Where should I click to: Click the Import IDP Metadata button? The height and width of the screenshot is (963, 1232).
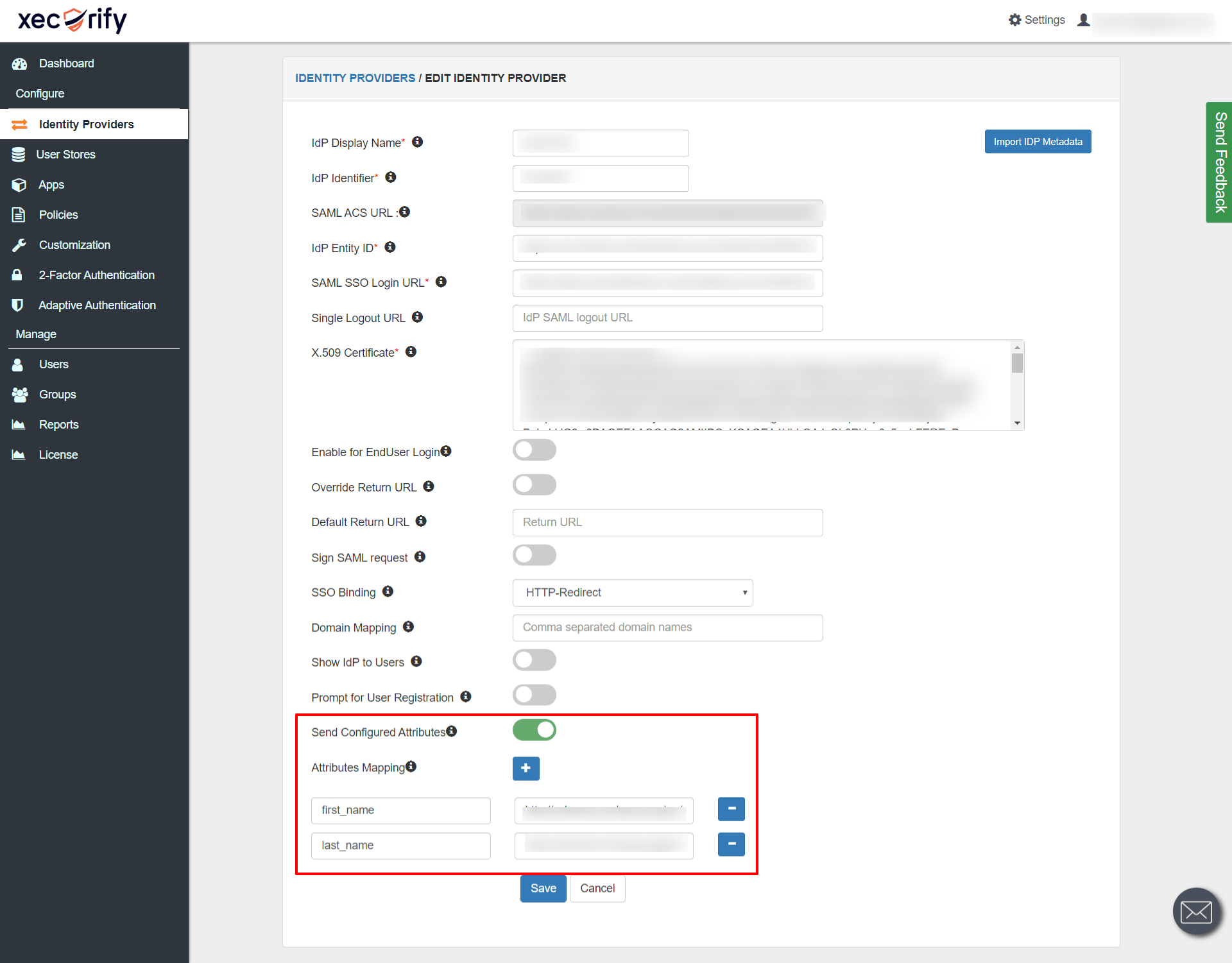pyautogui.click(x=1038, y=141)
